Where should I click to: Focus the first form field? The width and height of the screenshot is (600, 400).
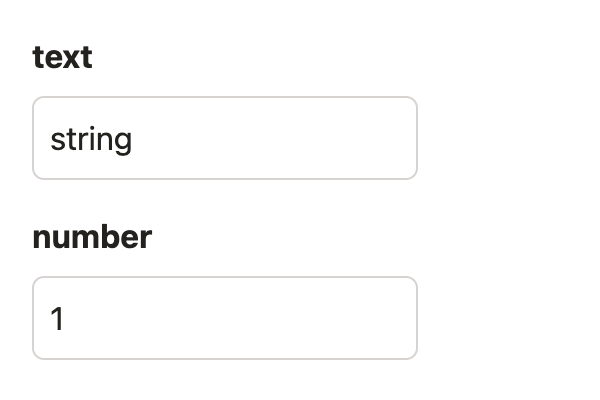point(224,138)
